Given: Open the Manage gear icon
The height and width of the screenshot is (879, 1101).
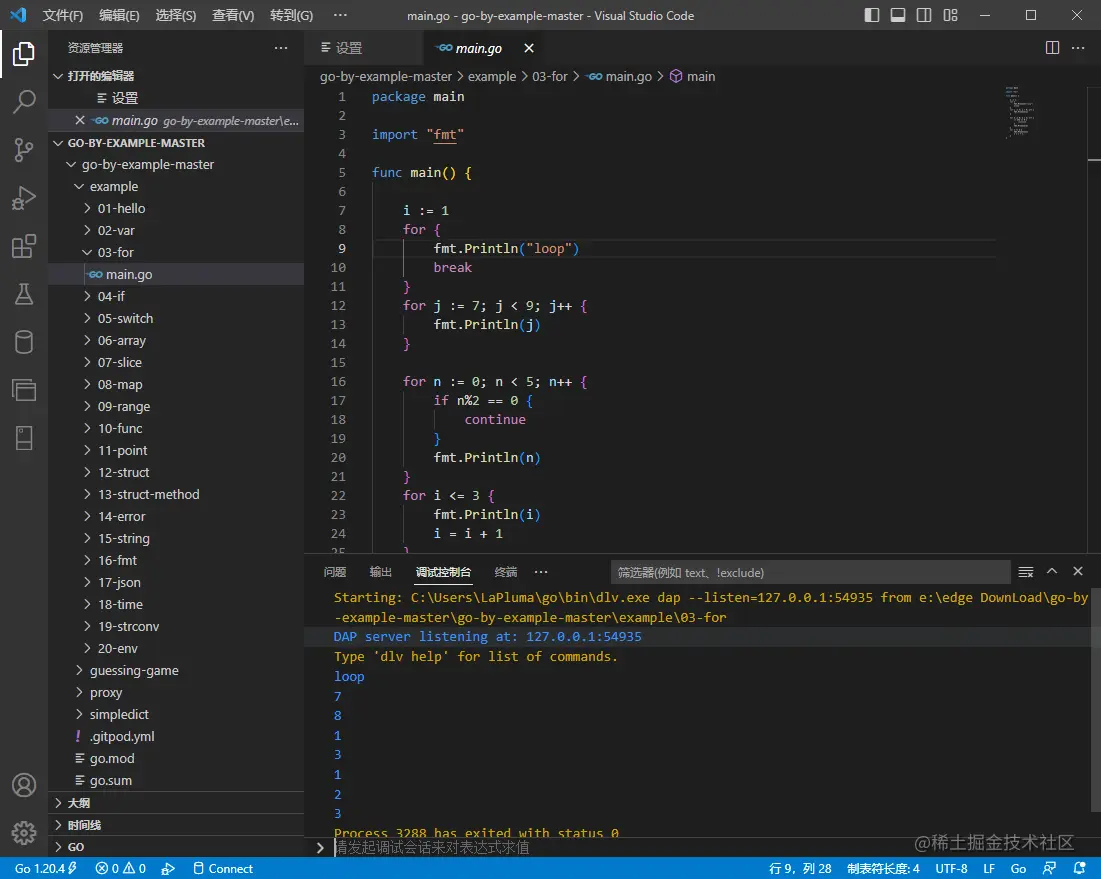Looking at the screenshot, I should pos(24,833).
